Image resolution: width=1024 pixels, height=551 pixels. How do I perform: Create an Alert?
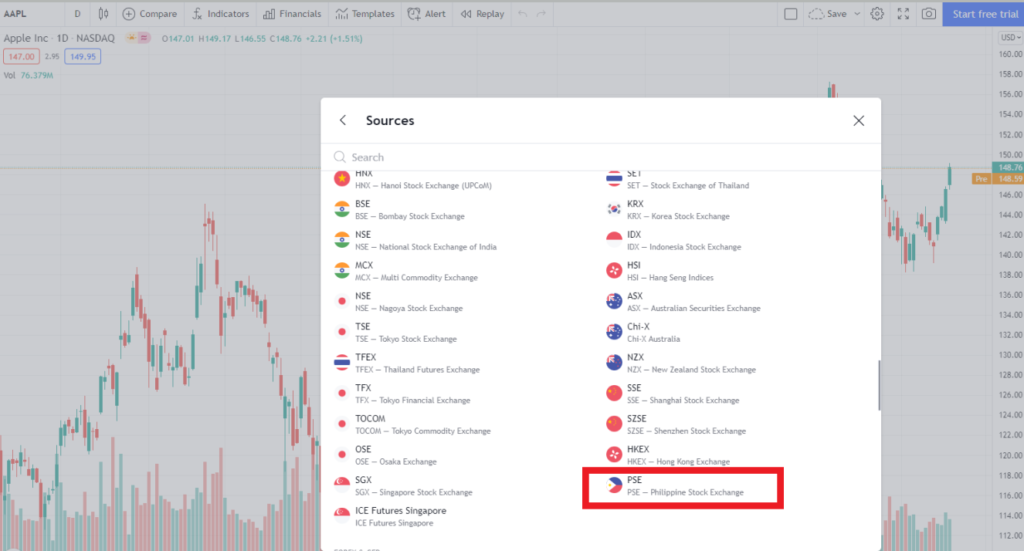point(426,14)
